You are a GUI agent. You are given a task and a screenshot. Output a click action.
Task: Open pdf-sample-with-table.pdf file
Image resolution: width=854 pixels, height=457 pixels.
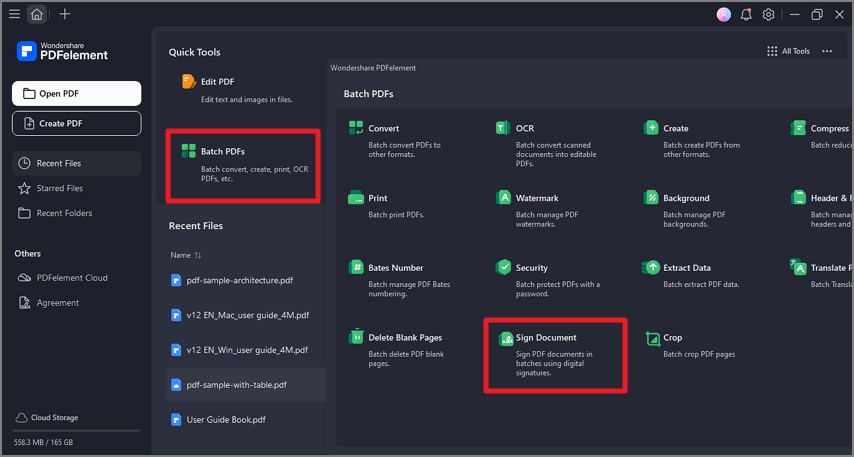[x=246, y=385]
